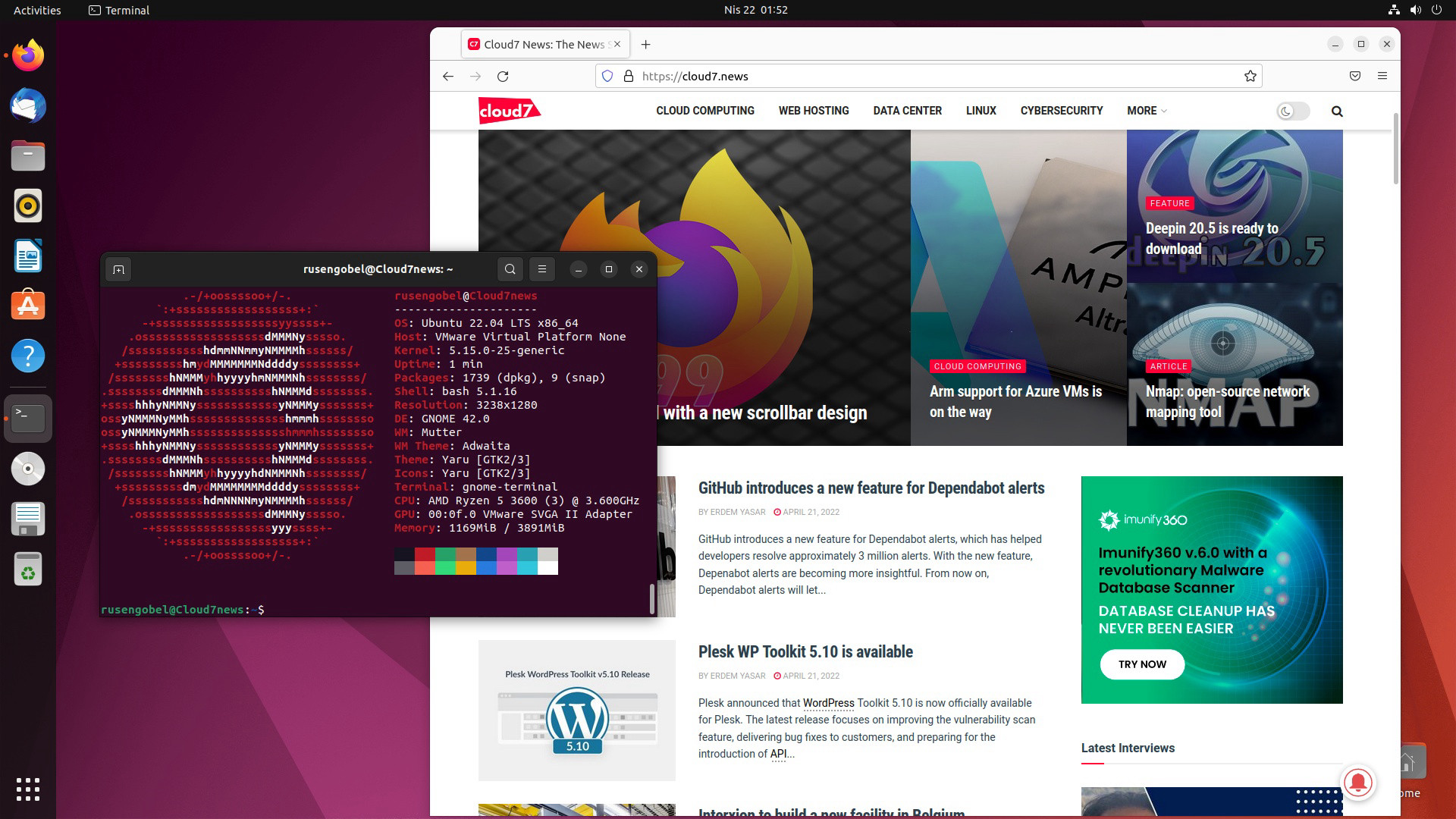
Task: Open search in the terminal header
Action: click(510, 269)
